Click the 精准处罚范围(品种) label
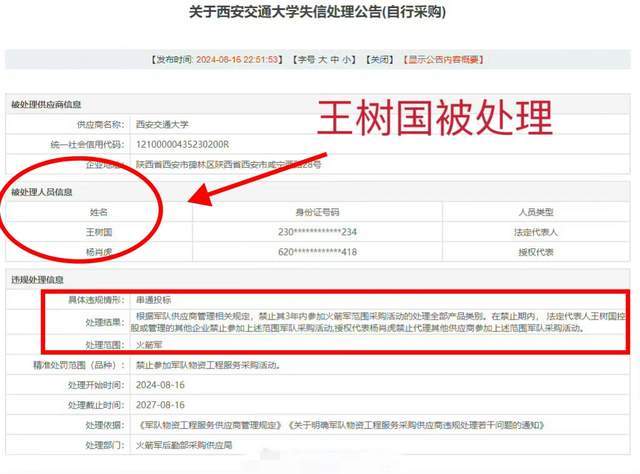Image resolution: width=640 pixels, height=474 pixels. click(x=79, y=365)
